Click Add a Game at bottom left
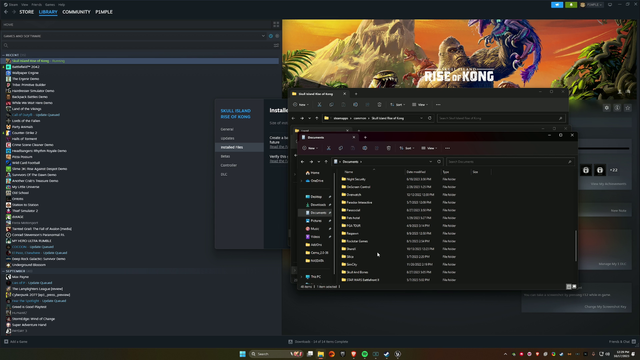Viewport: 640px width, 360px height. point(16,342)
